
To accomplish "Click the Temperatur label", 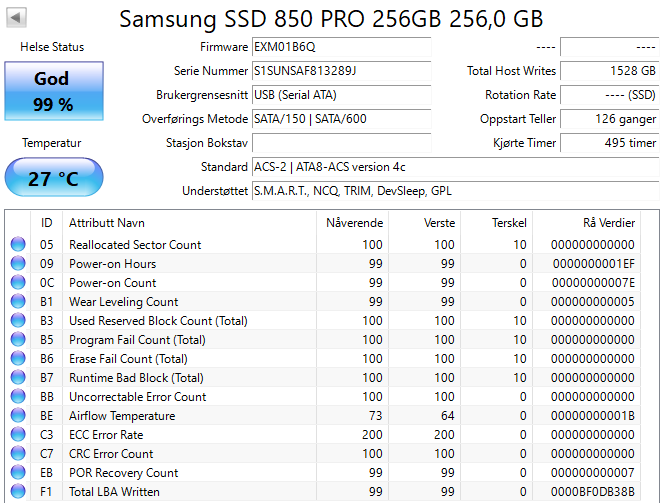I will pos(52,143).
